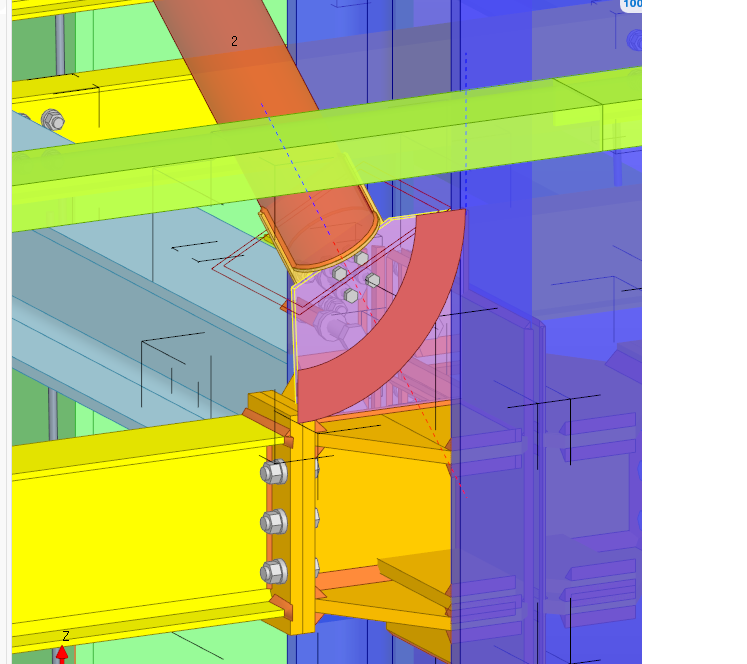Click the red Z axis arrow

pyautogui.click(x=62, y=654)
